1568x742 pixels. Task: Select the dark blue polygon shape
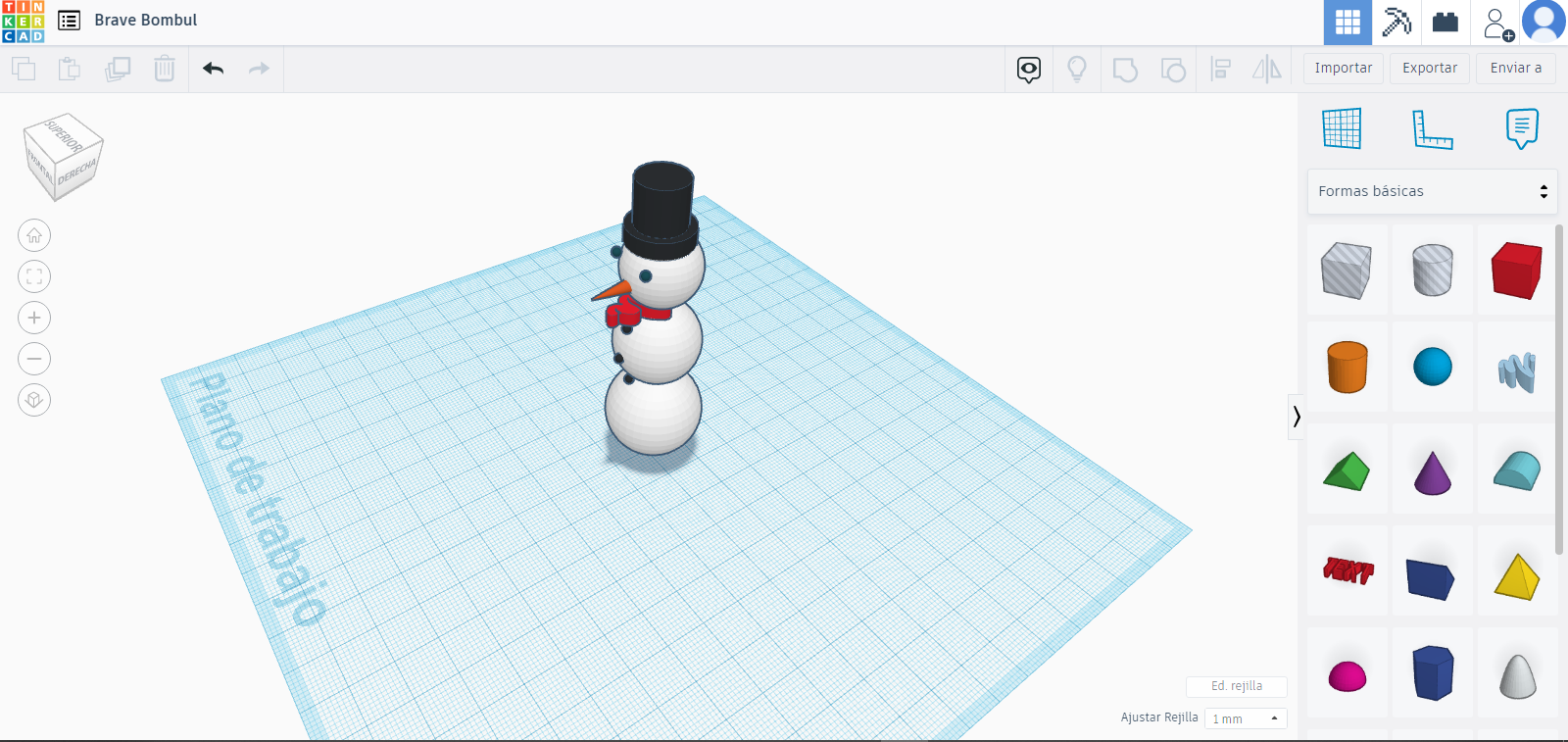1433,672
